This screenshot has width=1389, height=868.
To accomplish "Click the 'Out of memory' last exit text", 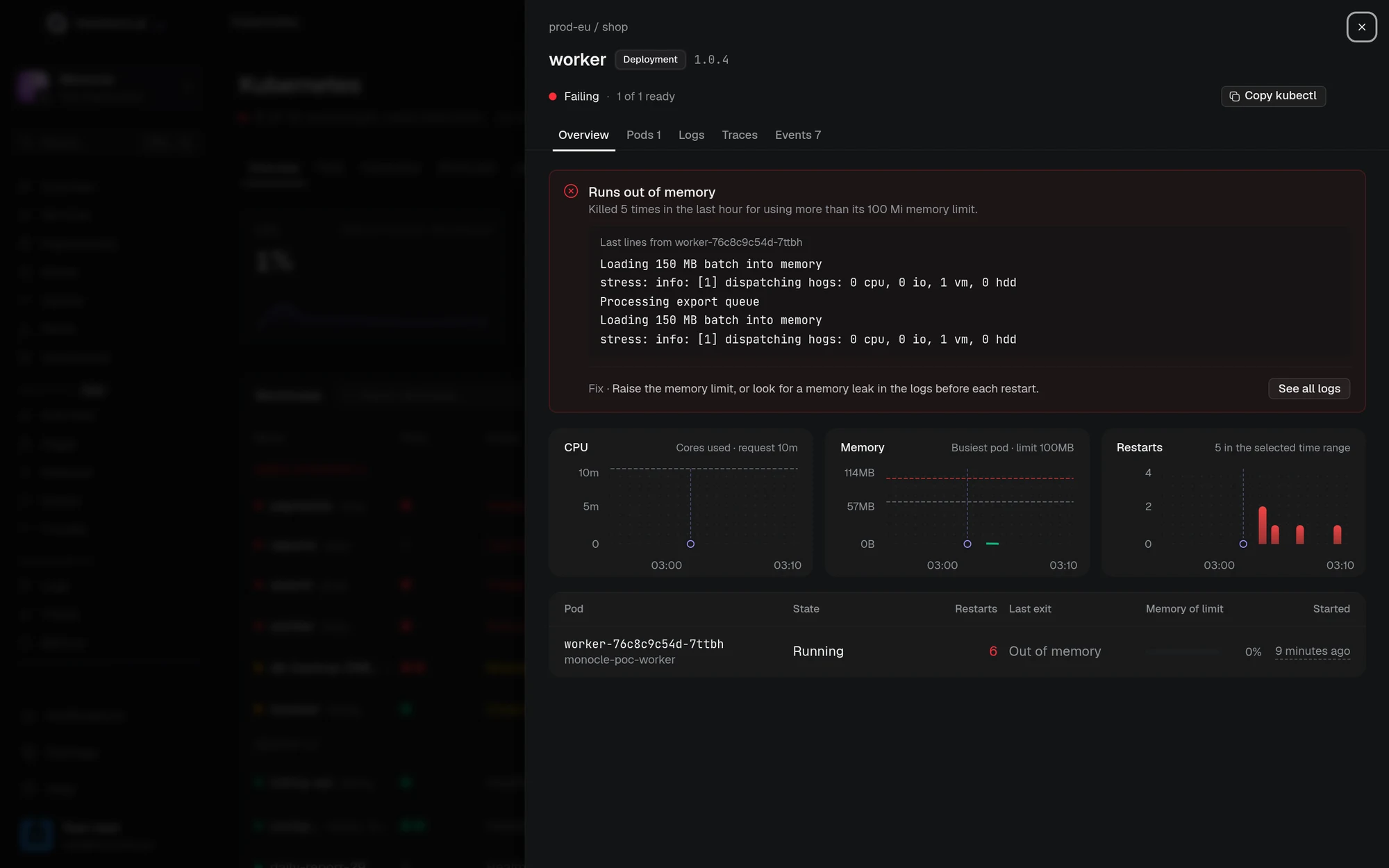I will [1054, 651].
